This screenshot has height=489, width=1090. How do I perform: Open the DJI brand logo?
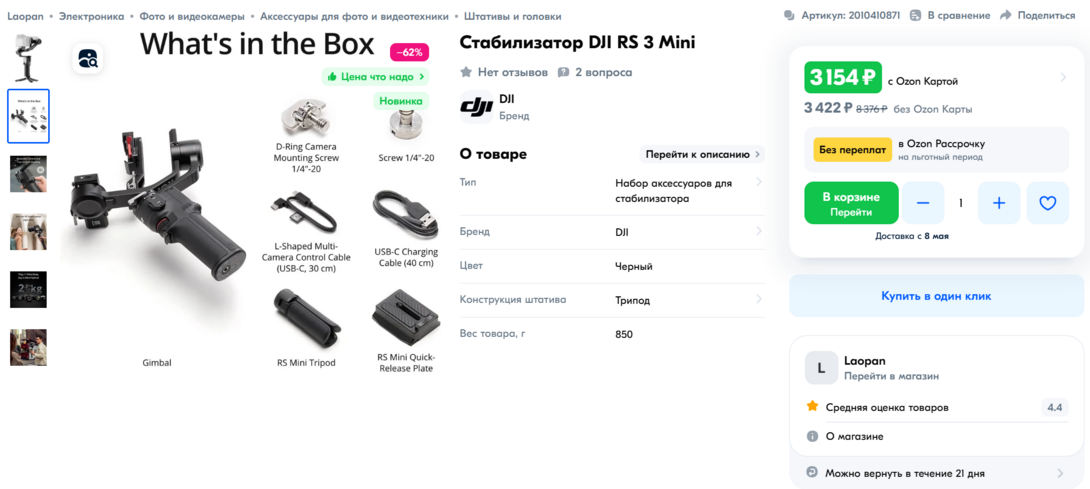click(476, 107)
